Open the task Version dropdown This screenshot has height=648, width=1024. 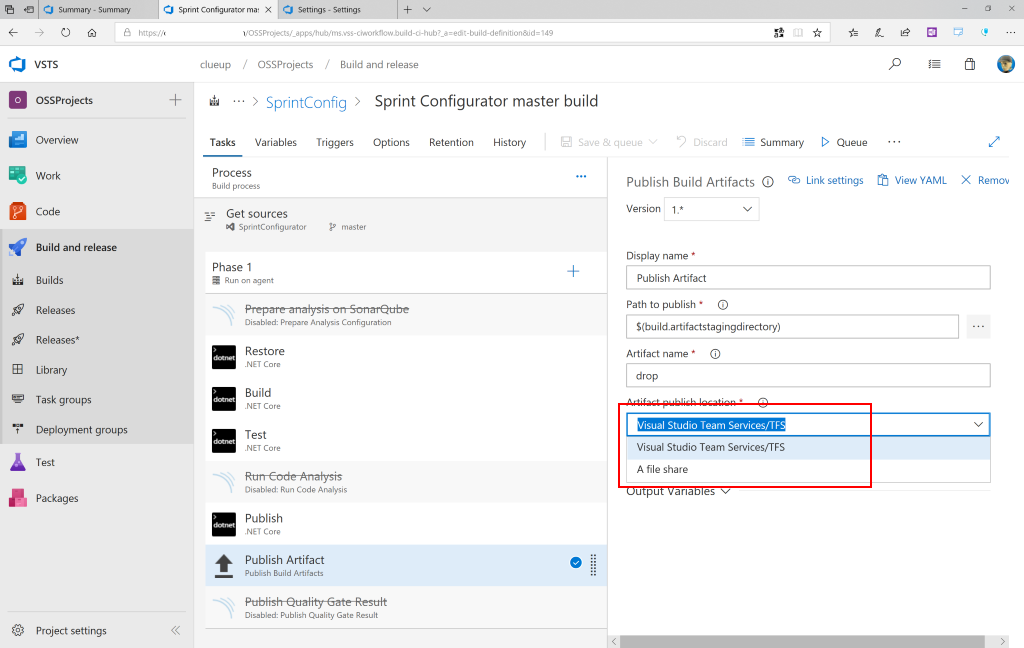point(711,209)
